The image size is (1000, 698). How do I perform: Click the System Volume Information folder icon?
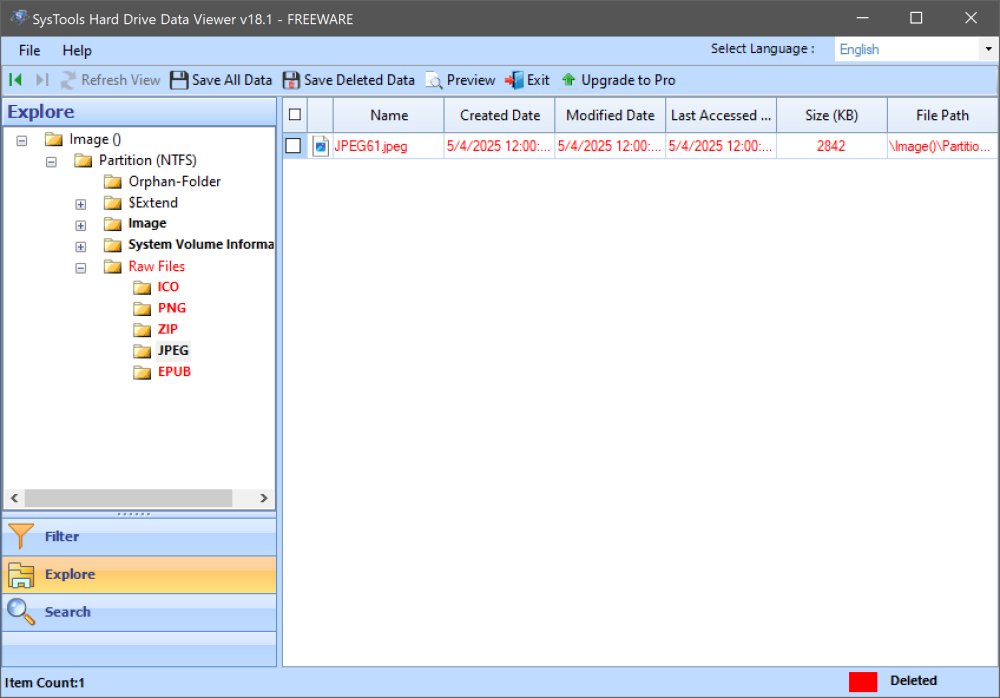(x=113, y=245)
